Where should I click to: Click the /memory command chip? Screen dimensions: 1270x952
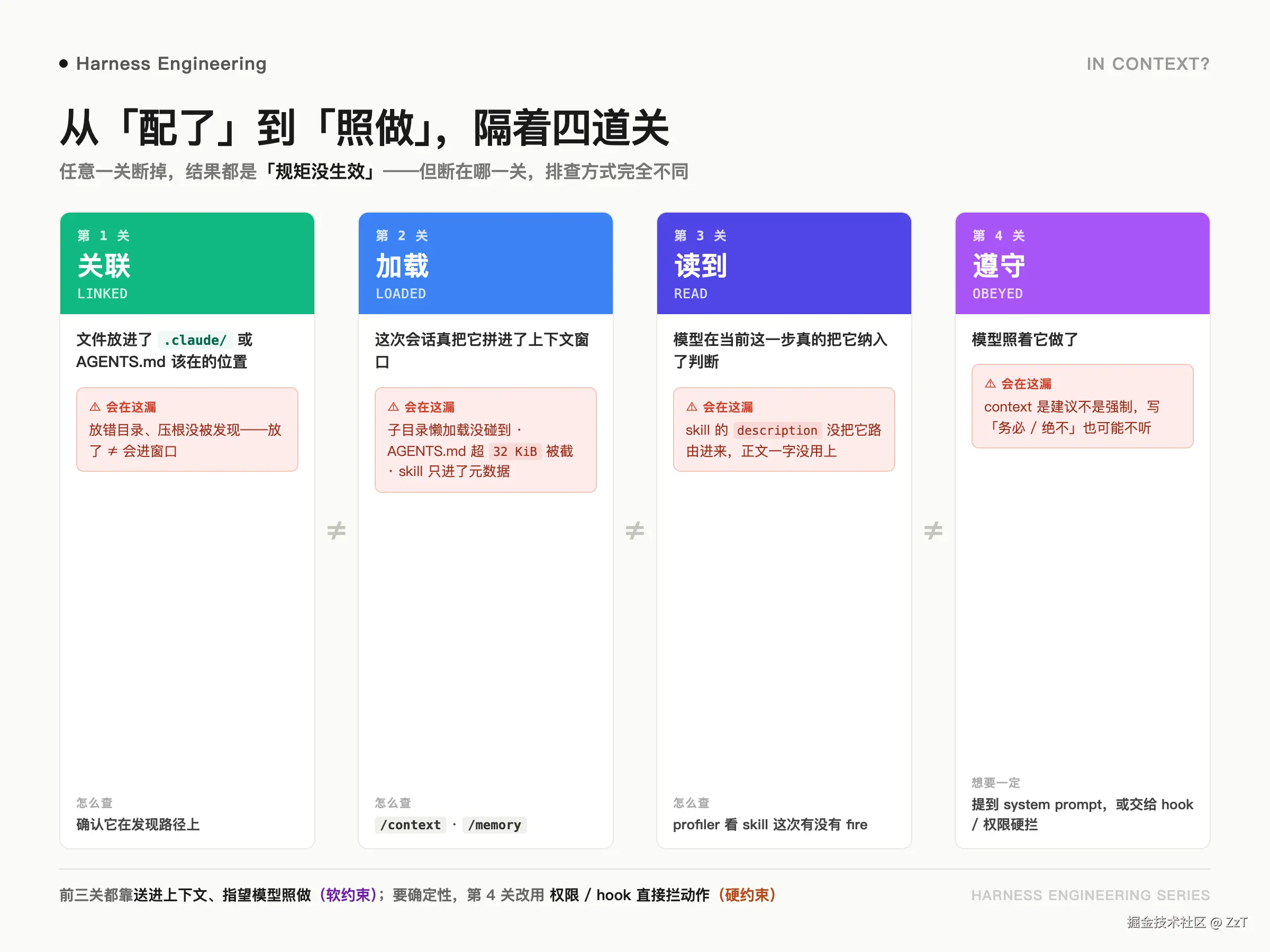pos(494,825)
